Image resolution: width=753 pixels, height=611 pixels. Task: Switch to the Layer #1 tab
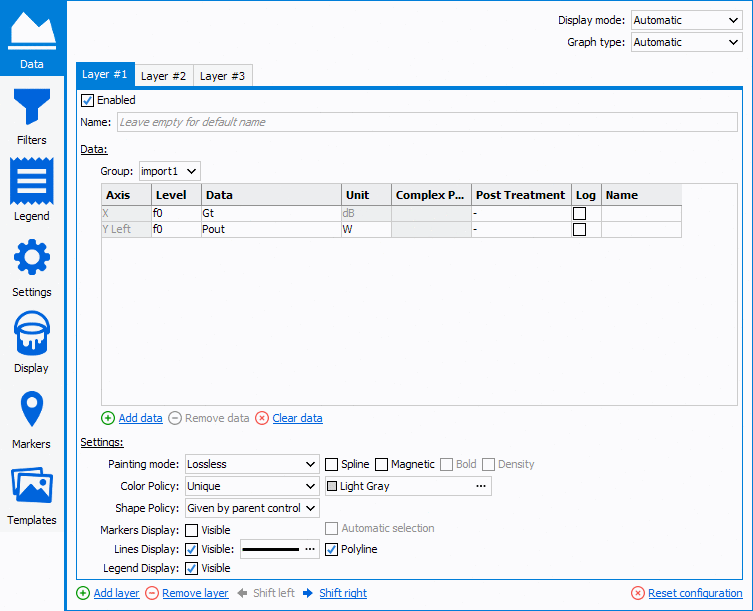click(105, 74)
